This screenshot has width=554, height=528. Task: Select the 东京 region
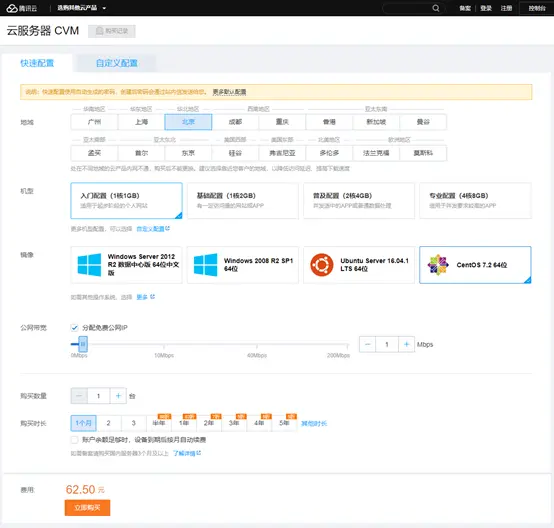click(188, 153)
